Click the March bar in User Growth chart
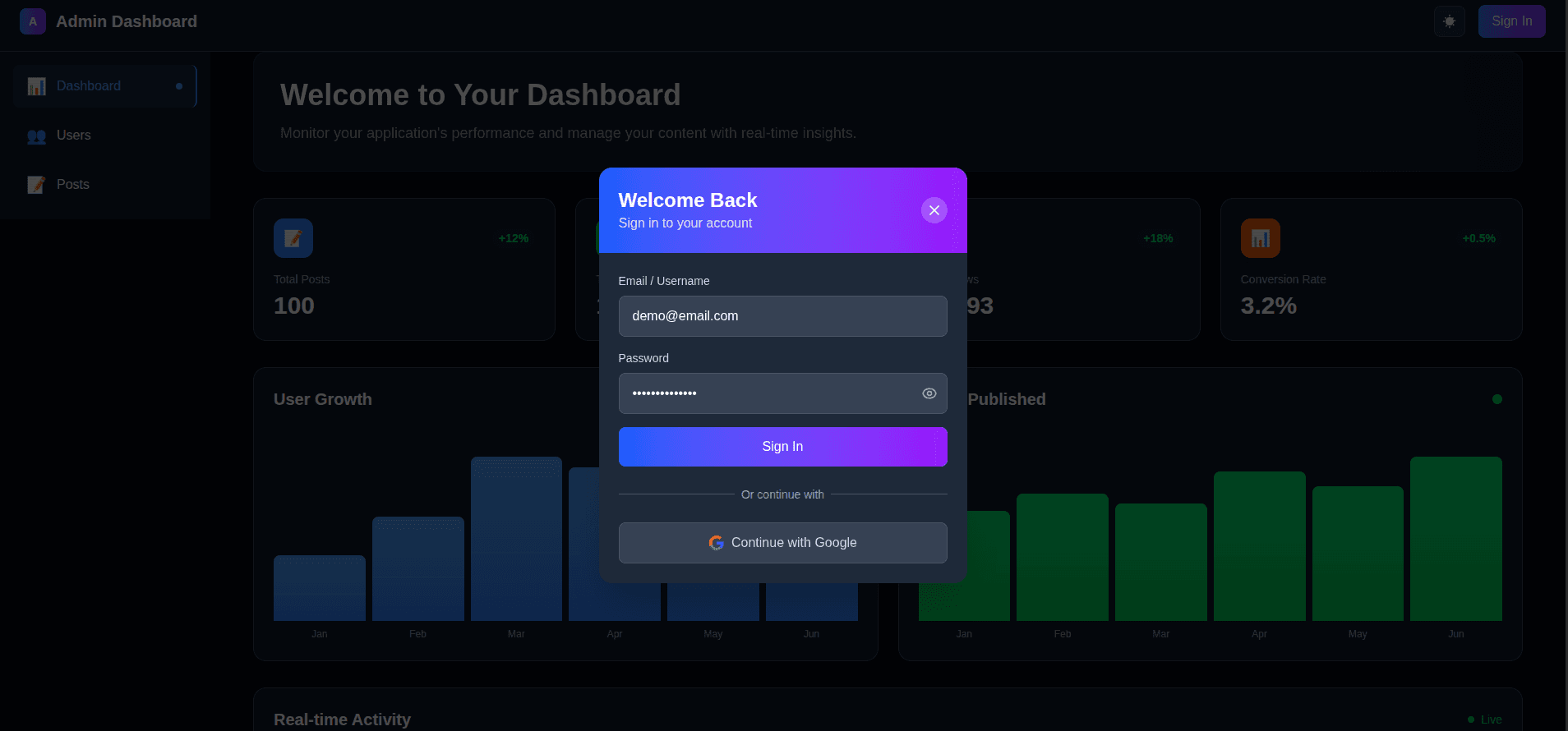Image resolution: width=1568 pixels, height=731 pixels. coord(516,538)
